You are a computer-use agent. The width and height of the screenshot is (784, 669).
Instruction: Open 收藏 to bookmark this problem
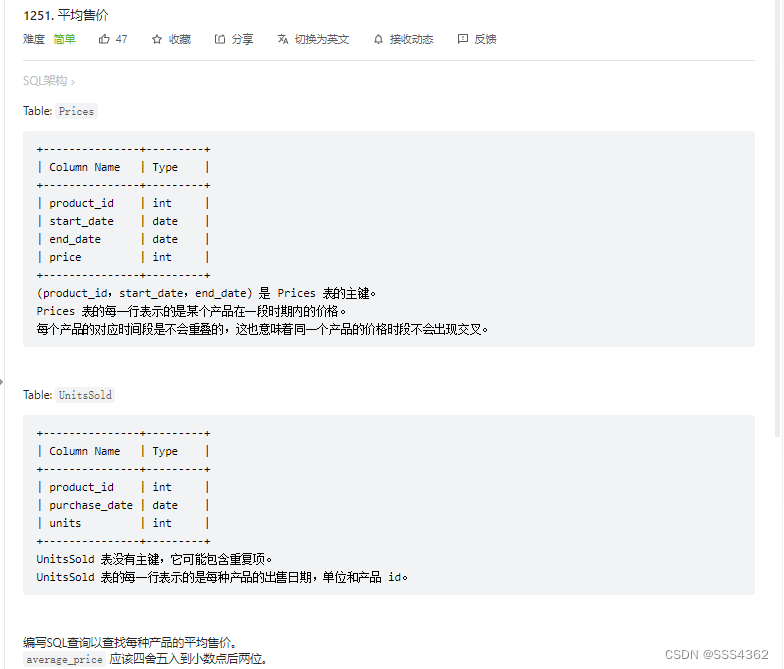point(180,39)
